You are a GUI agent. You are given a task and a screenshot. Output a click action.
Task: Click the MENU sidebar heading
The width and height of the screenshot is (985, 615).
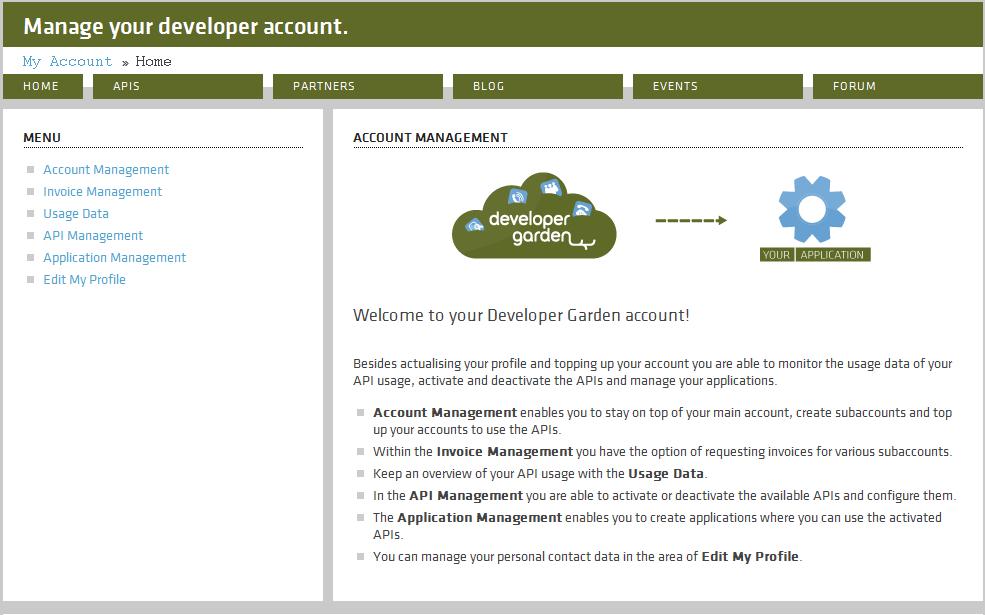(x=42, y=138)
